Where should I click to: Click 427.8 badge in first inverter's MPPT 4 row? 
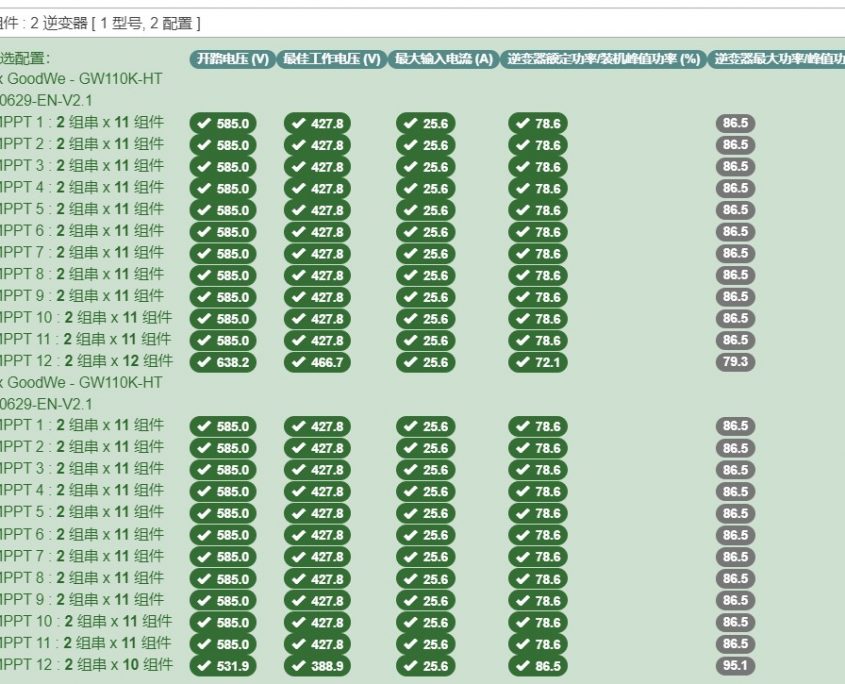(317, 189)
